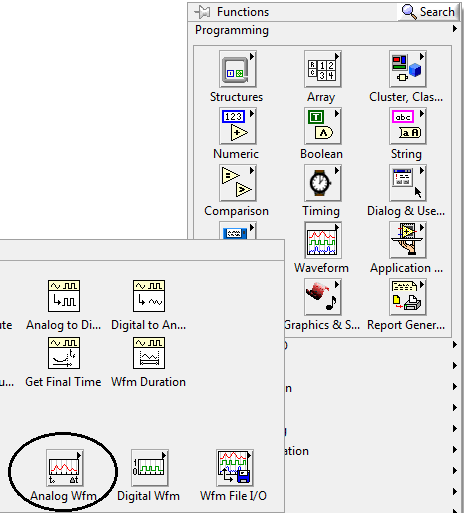Open the Waveform palette icon

[x=323, y=240]
